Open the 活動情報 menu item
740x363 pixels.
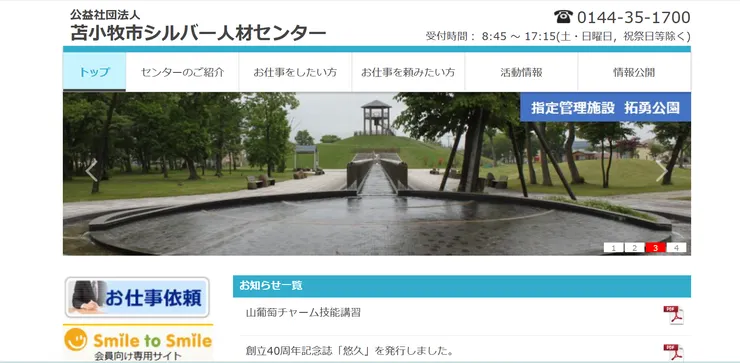click(x=521, y=72)
